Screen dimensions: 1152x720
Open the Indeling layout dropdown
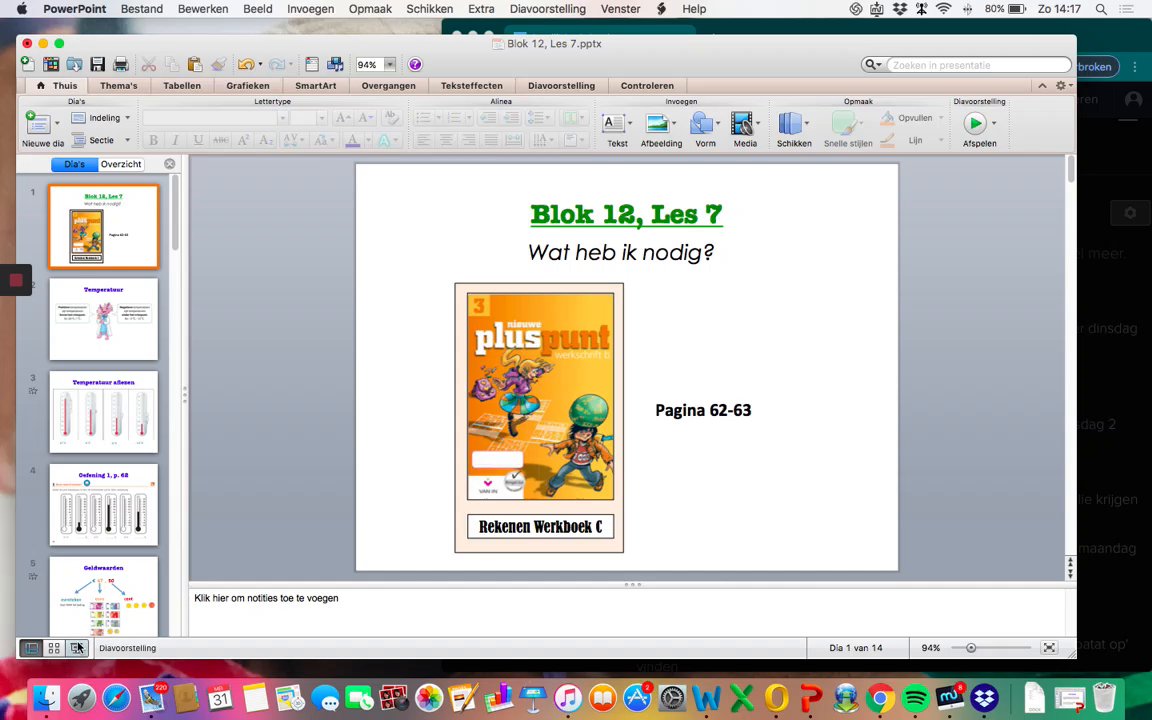coord(101,118)
